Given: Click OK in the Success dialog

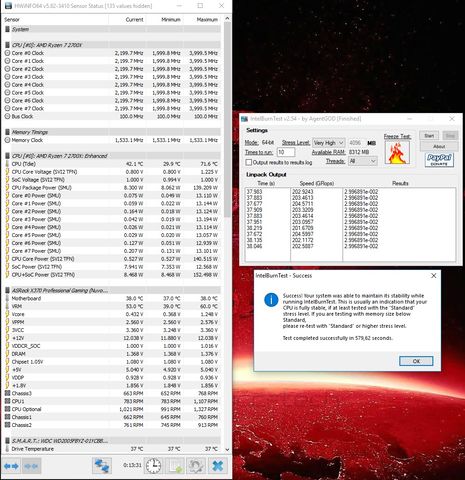Looking at the screenshot, I should click(x=416, y=361).
